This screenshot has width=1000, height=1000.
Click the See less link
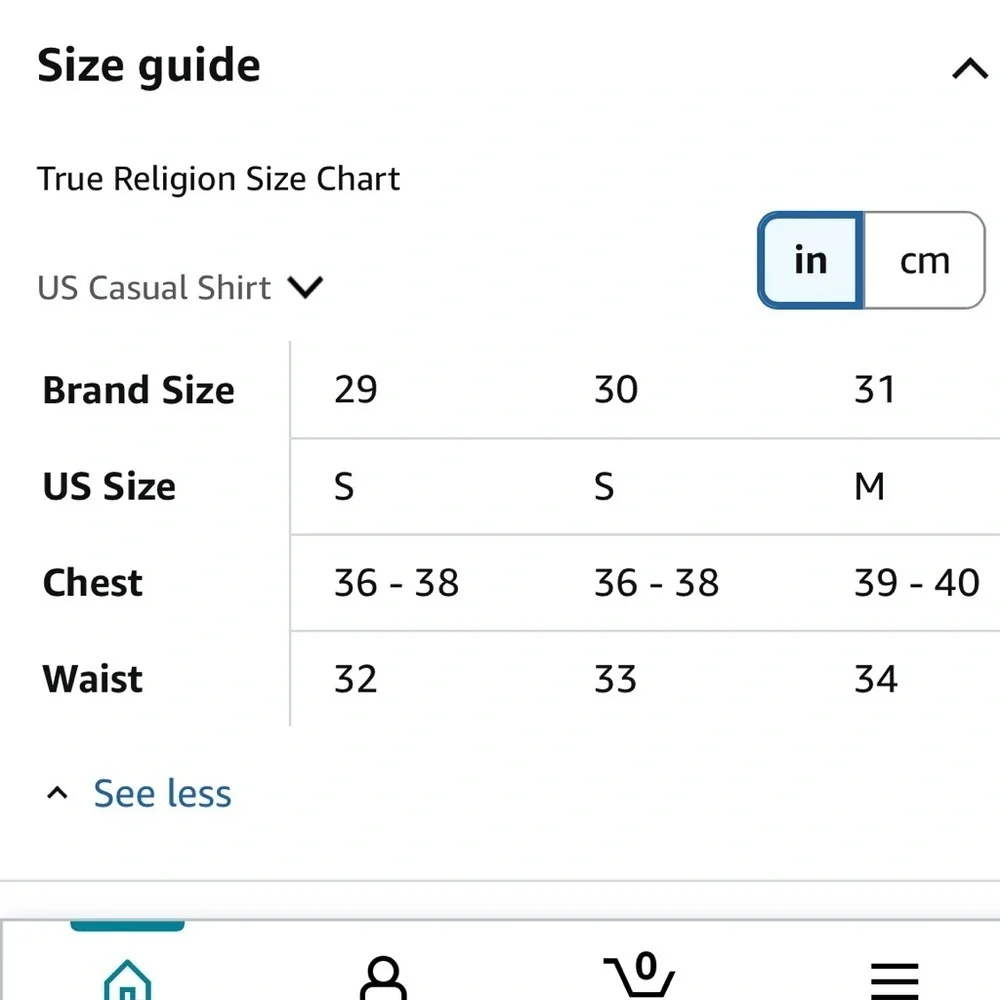[162, 793]
